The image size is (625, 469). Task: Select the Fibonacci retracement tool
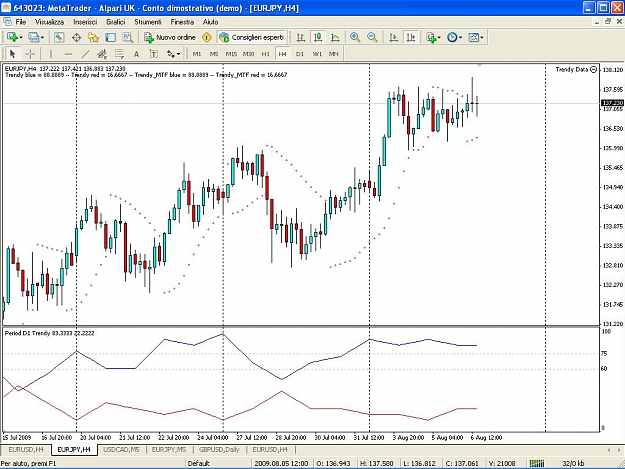[x=119, y=54]
